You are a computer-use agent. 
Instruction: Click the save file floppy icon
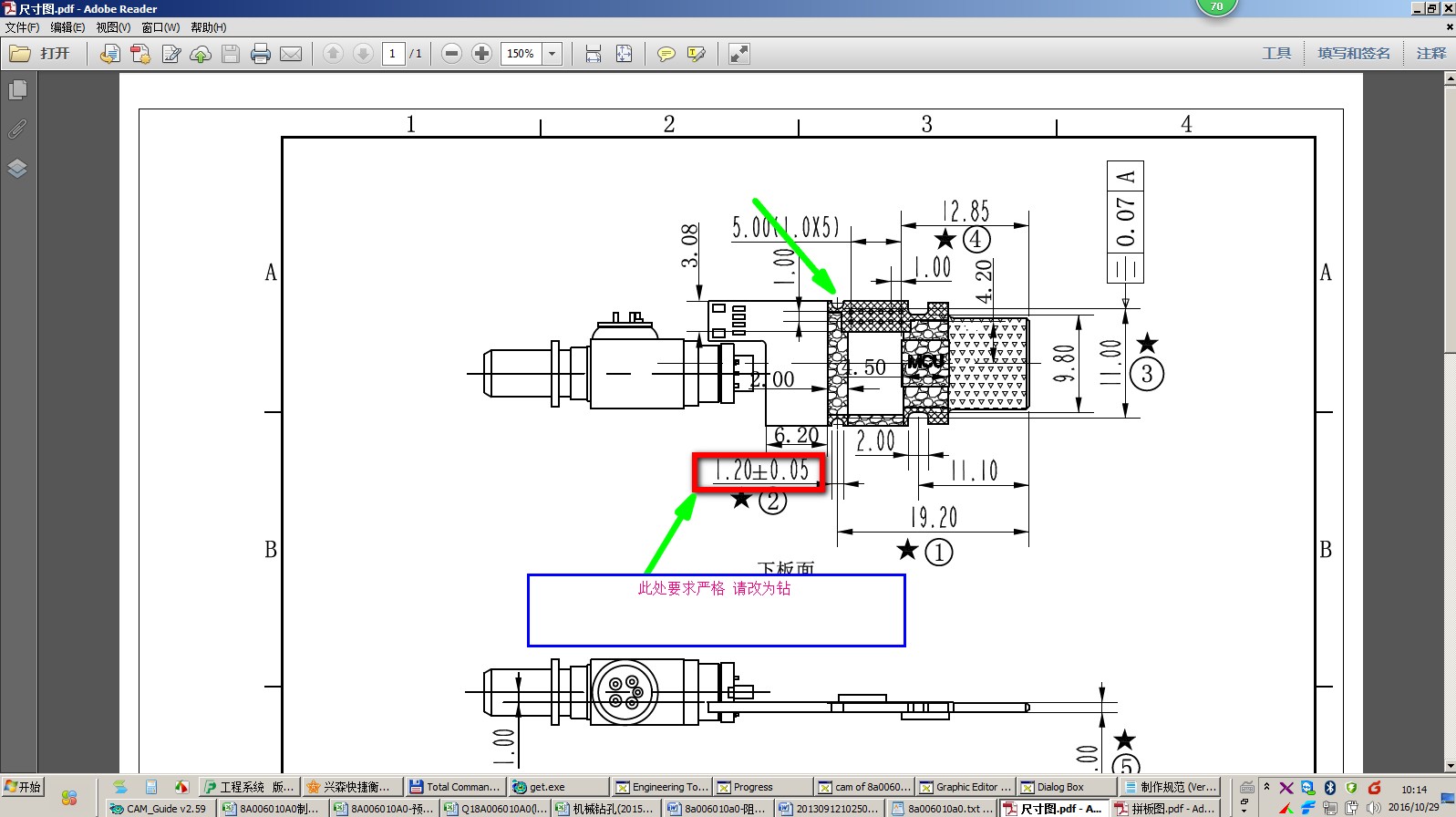pos(231,54)
